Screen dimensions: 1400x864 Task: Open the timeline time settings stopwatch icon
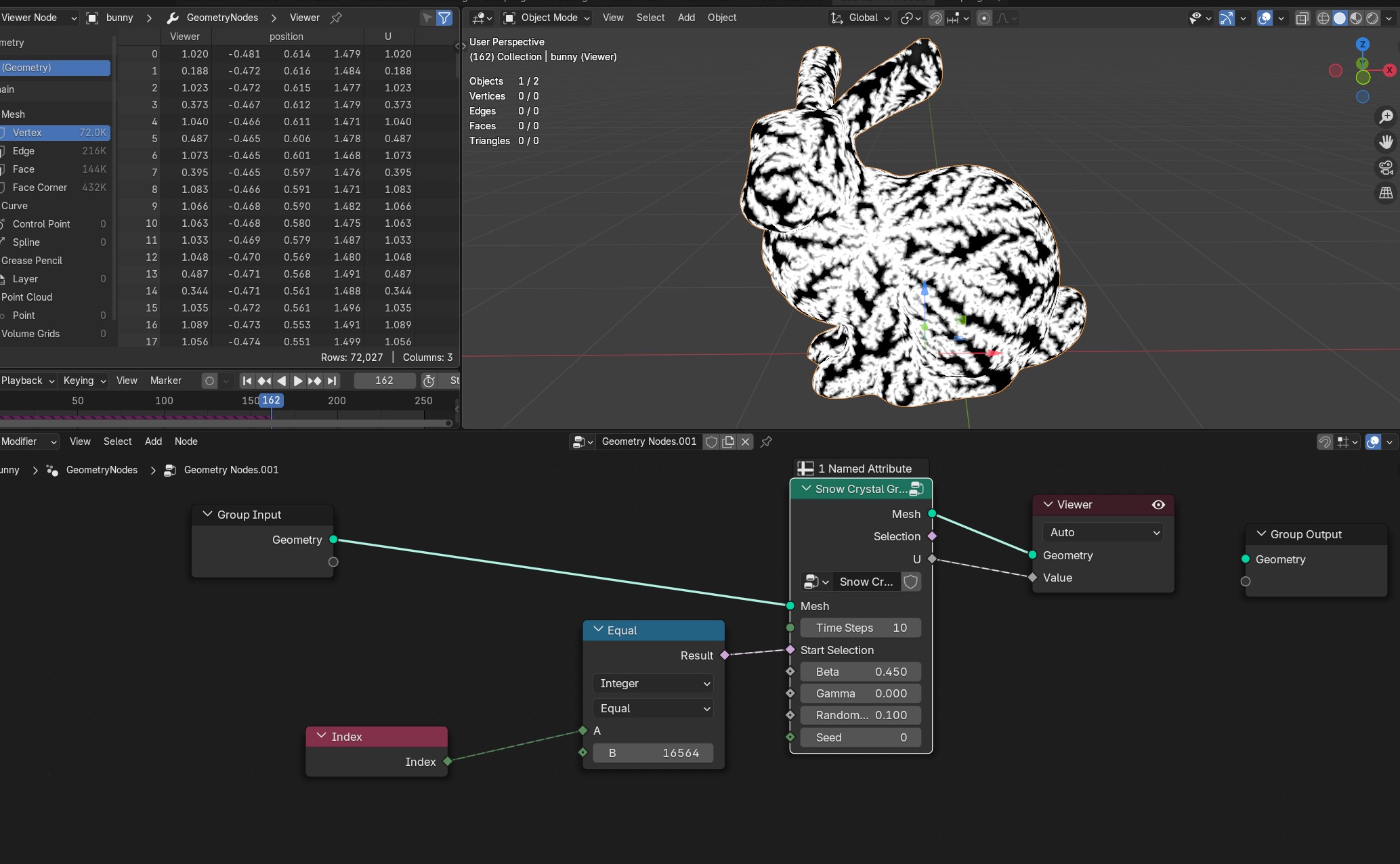[428, 381]
